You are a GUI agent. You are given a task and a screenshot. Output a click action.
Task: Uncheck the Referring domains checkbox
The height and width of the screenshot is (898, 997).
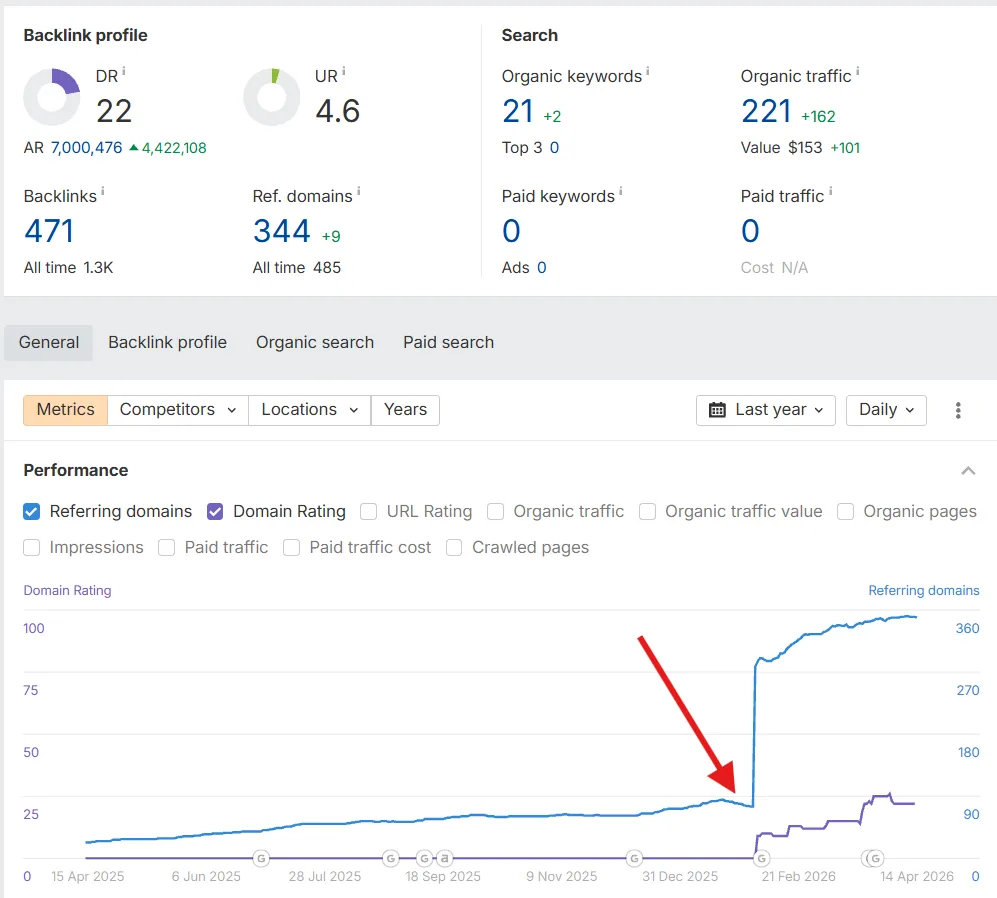32,512
